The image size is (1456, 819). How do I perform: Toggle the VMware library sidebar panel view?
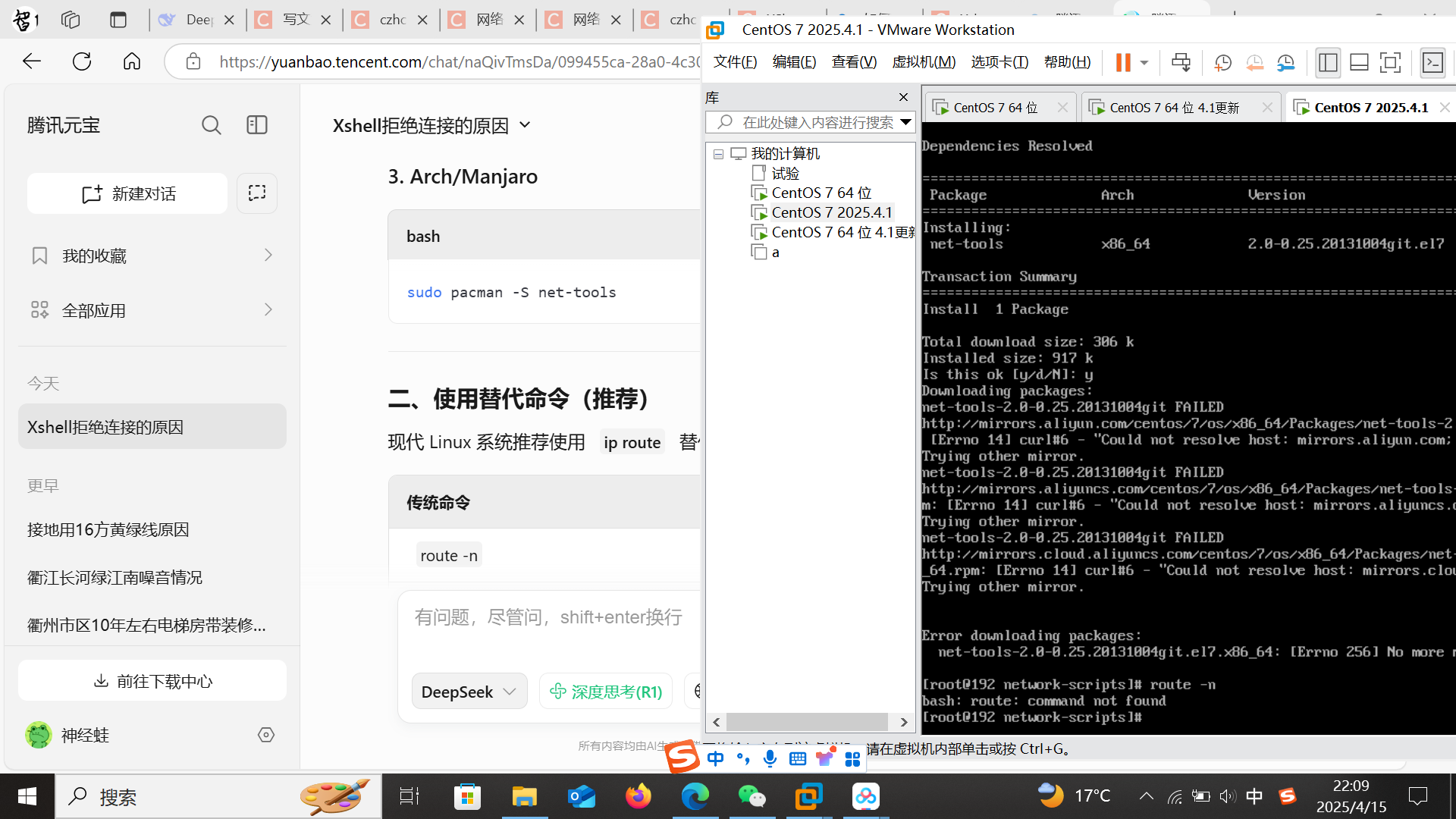(1328, 62)
